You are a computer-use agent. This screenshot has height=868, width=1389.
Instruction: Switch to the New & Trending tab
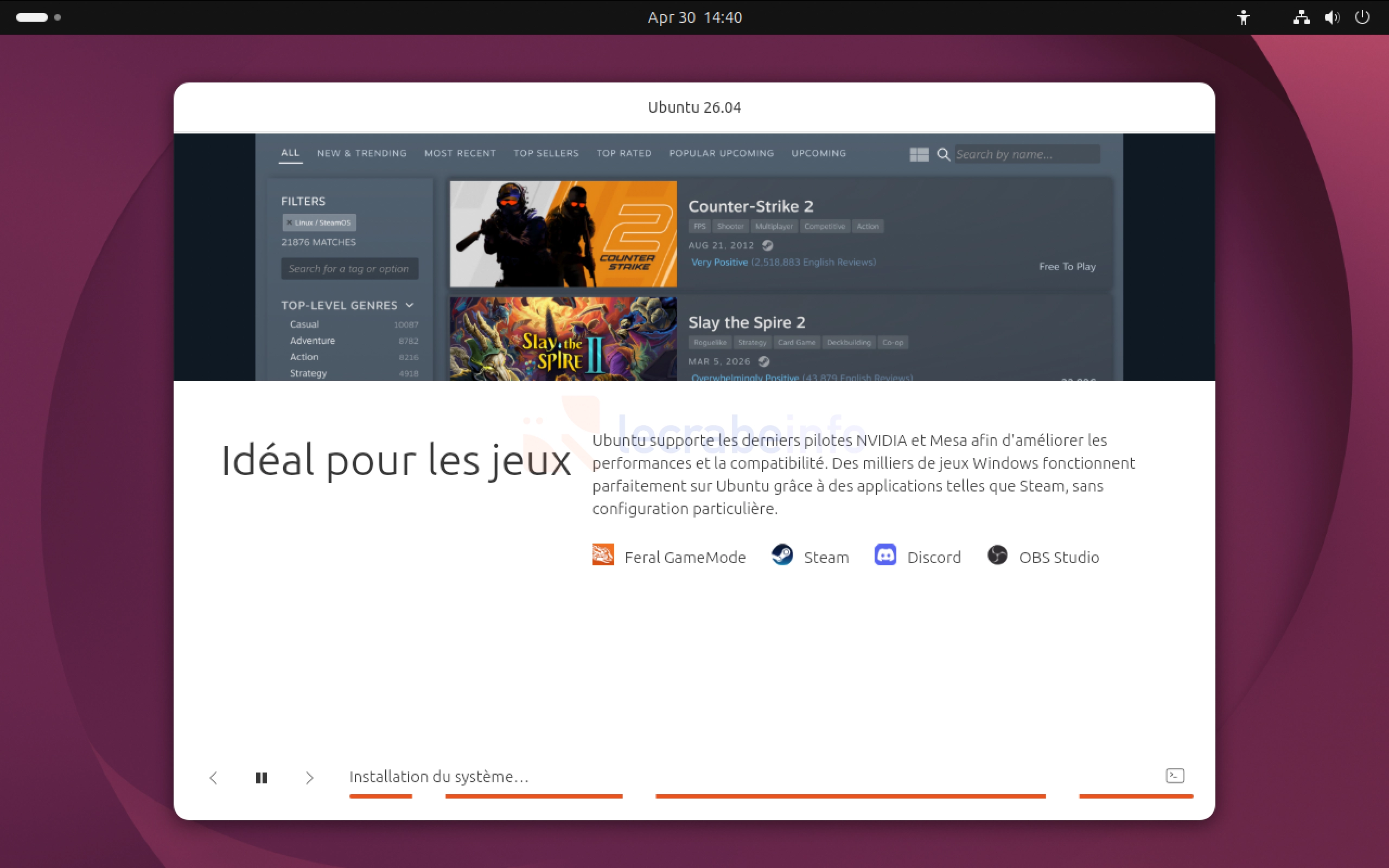pos(361,154)
